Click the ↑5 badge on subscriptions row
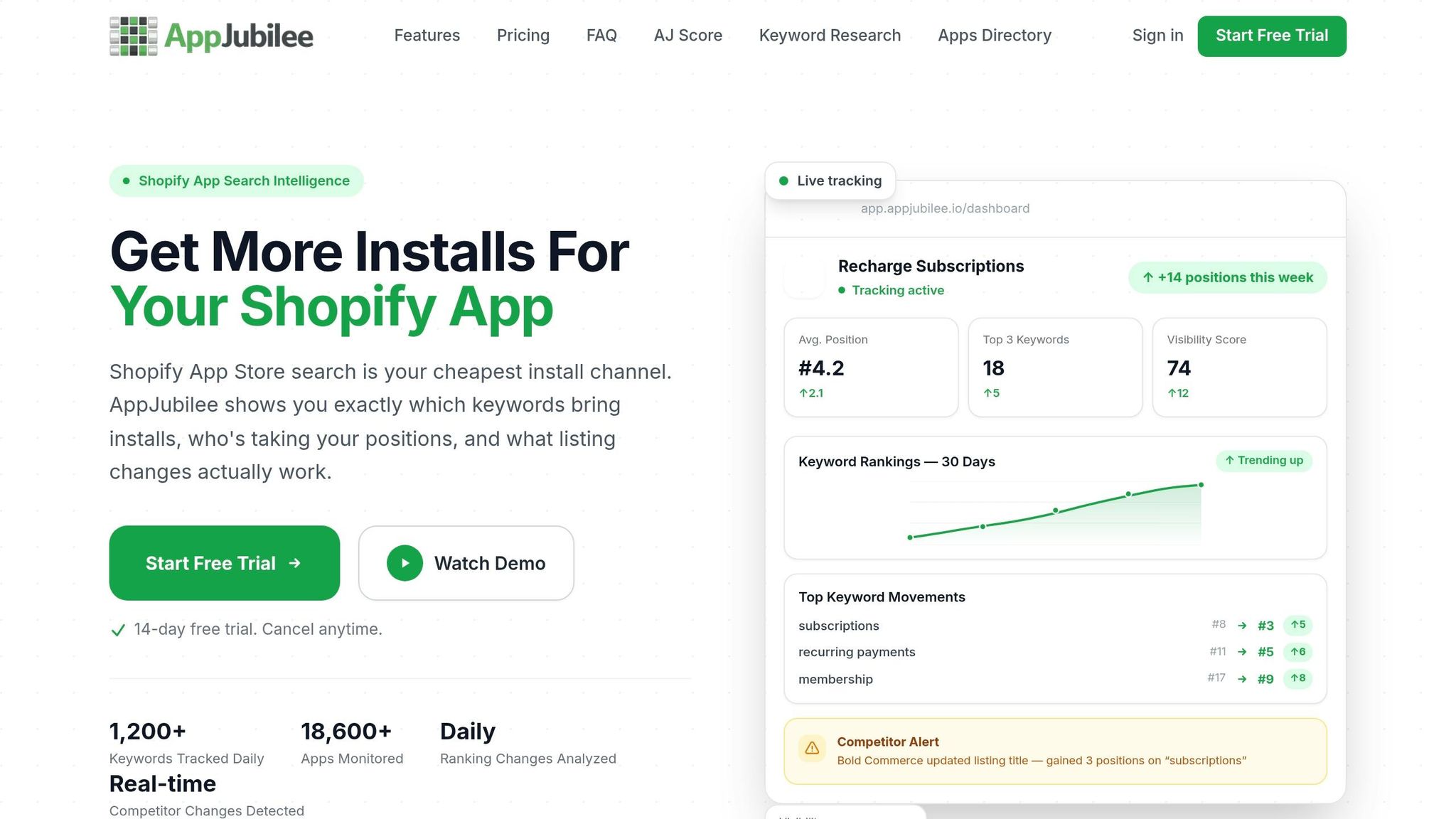Screen dimensions: 1456x819 (x=1297, y=625)
